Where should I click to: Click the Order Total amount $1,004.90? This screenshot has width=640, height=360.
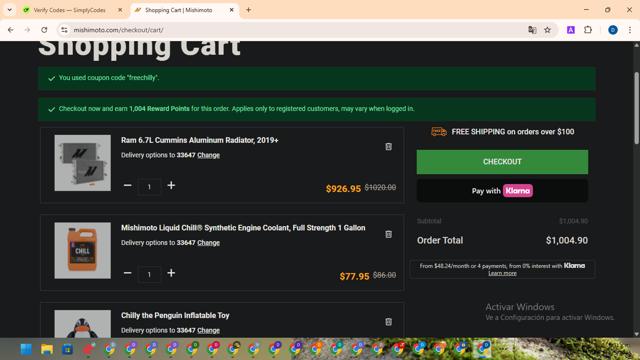coord(567,240)
